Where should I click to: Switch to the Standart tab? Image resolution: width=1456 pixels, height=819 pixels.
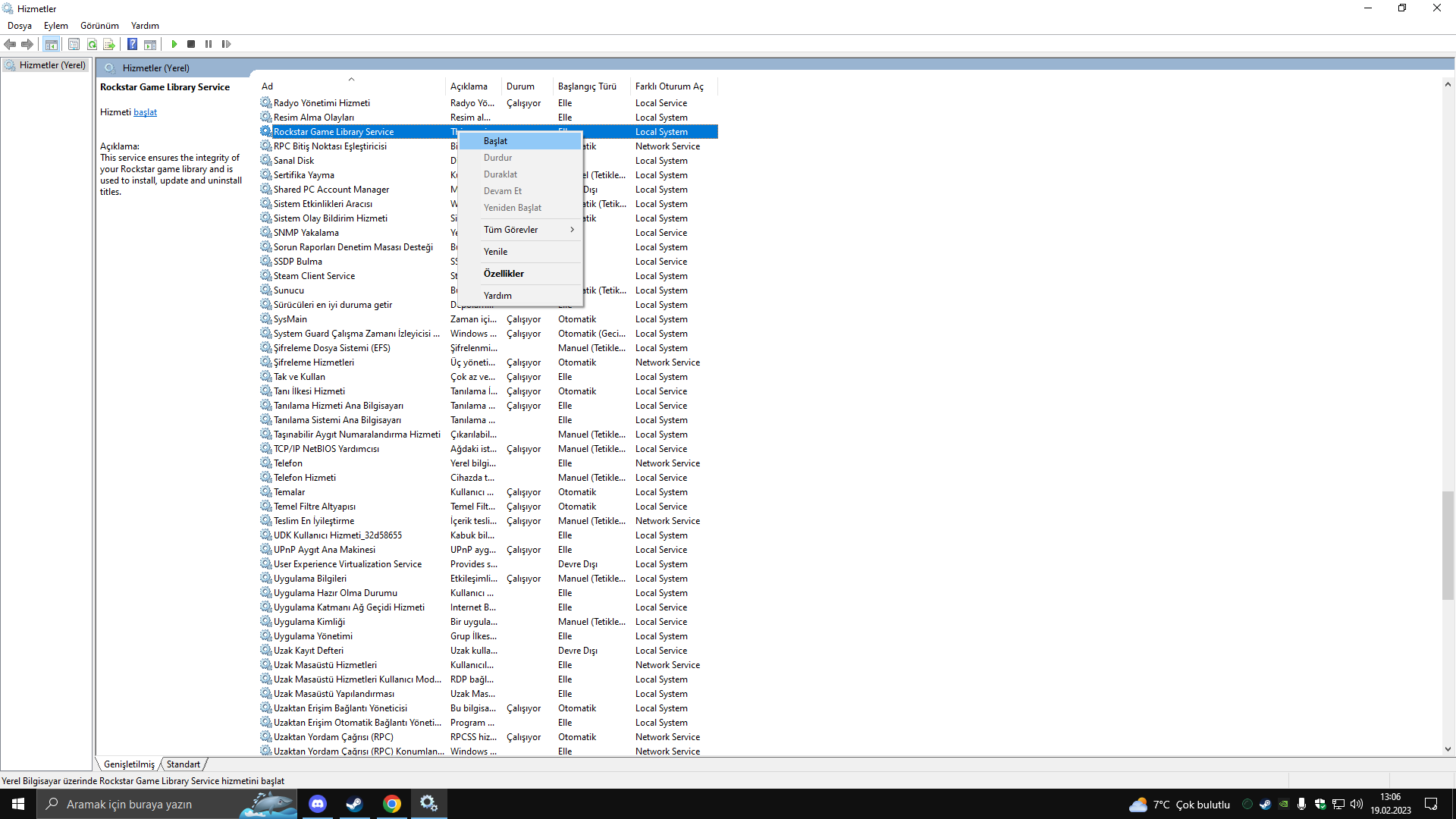(183, 764)
